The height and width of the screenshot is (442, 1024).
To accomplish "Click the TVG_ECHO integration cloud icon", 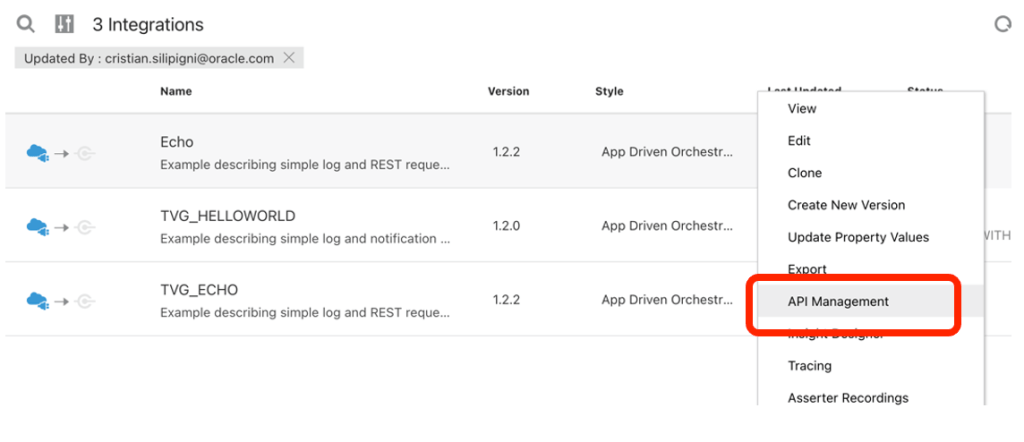I will point(37,300).
